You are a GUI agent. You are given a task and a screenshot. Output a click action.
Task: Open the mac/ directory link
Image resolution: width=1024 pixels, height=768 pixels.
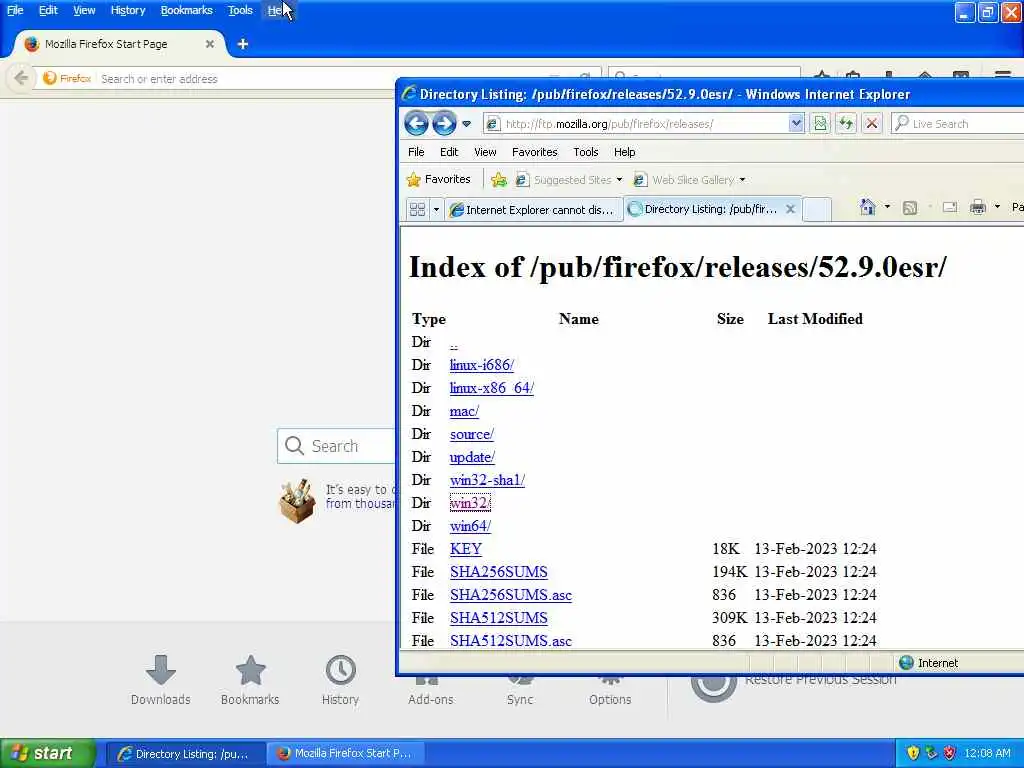[464, 411]
